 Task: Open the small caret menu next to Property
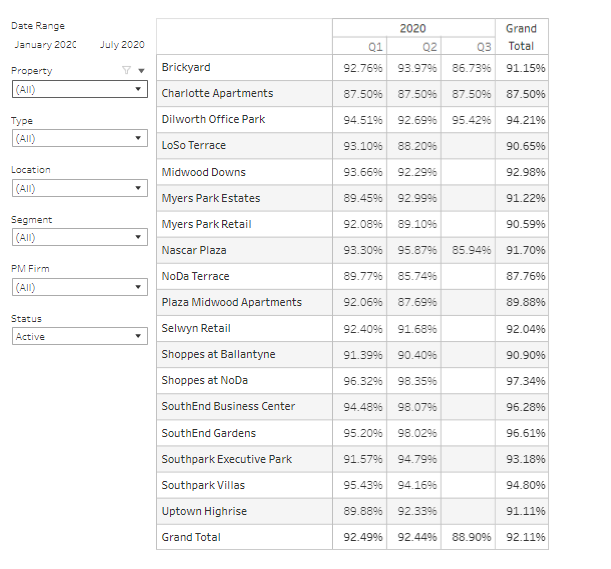coord(140,70)
